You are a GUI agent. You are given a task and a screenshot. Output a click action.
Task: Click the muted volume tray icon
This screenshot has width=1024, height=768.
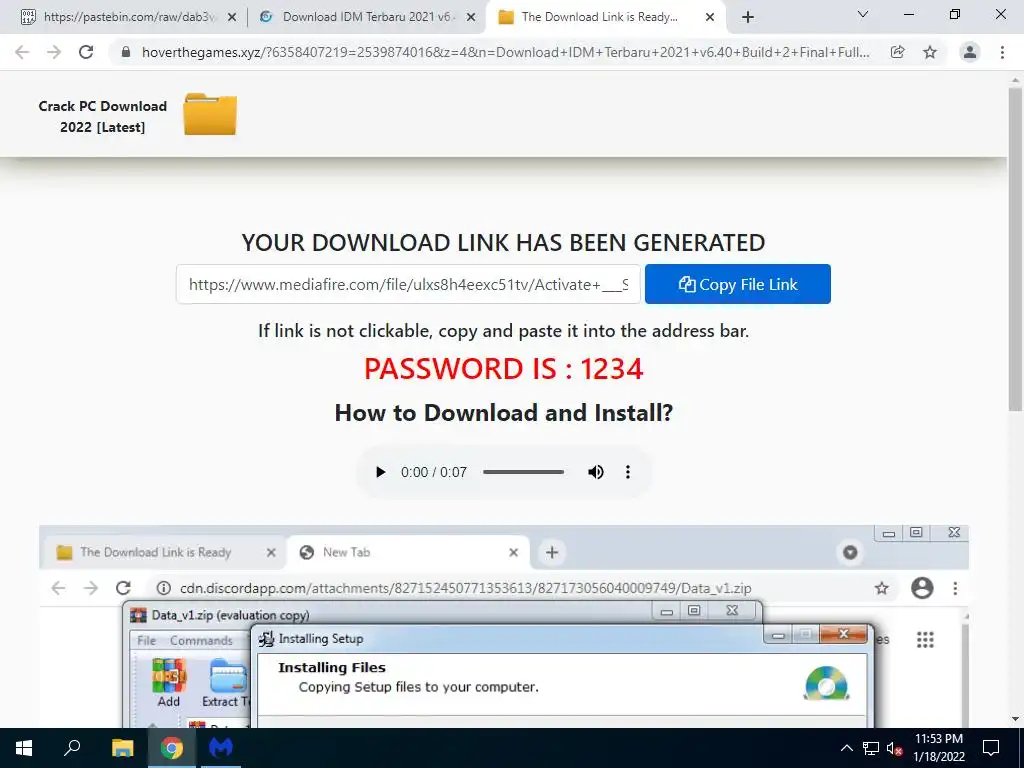pyautogui.click(x=894, y=748)
